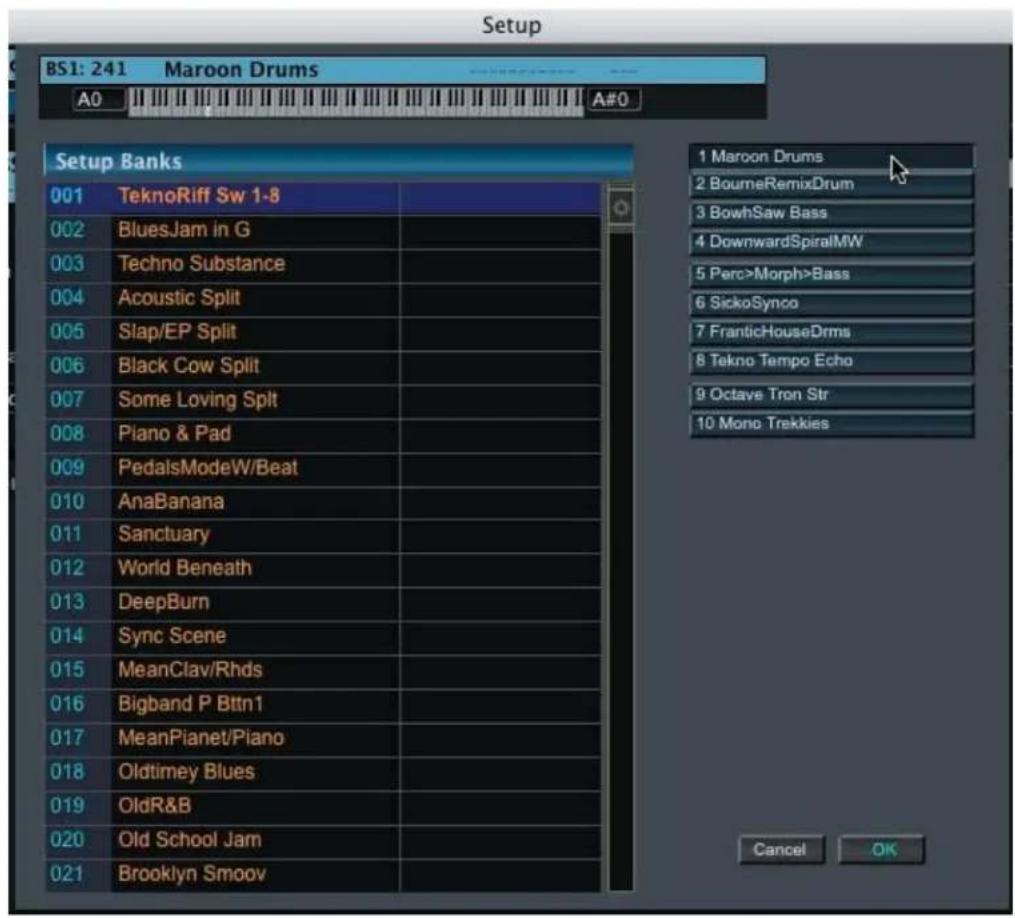1015x918 pixels.
Task: Select 019 OldR&B
Action: pyautogui.click(x=322, y=807)
